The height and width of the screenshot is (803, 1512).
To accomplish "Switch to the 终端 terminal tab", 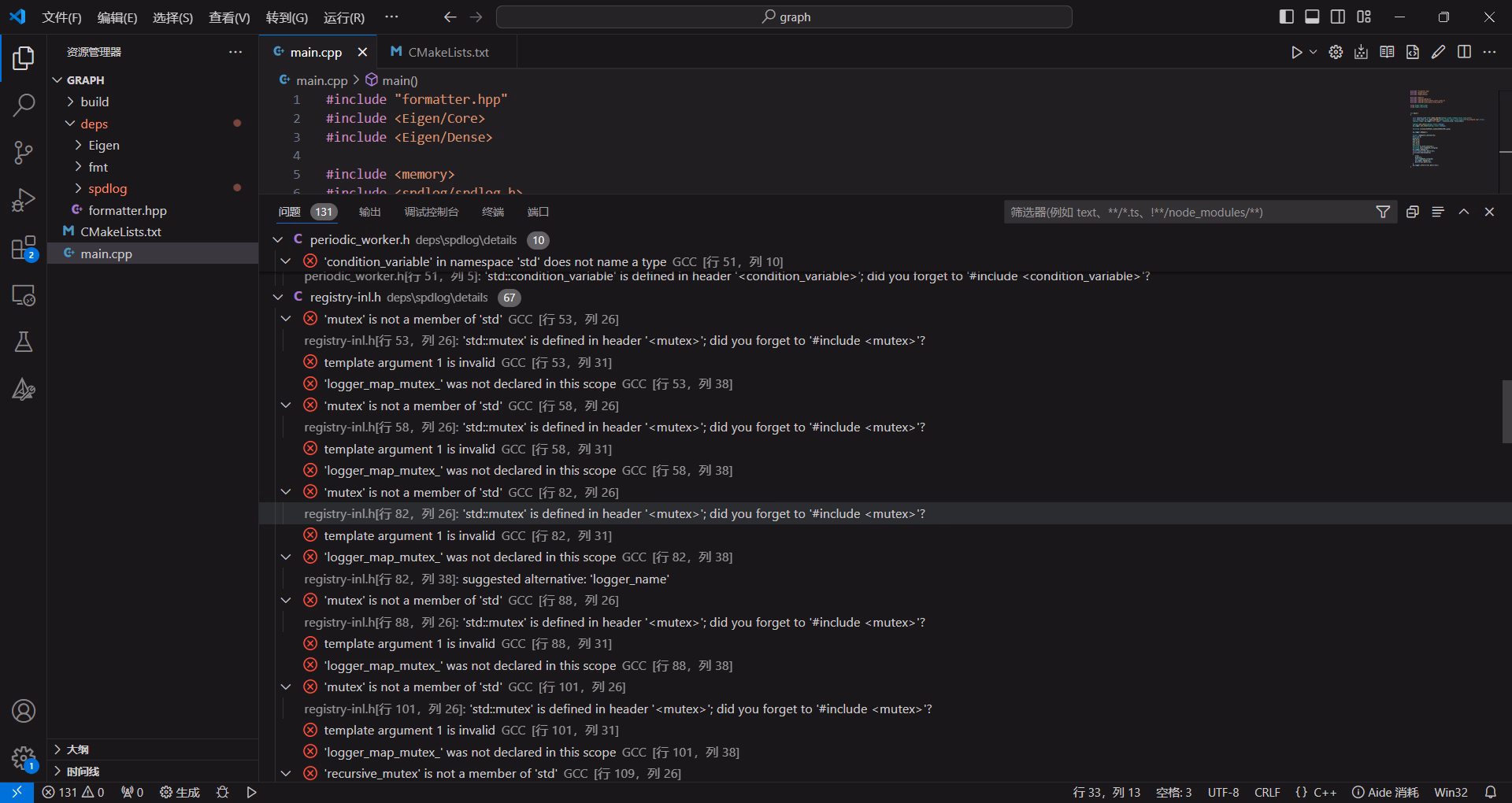I will (492, 212).
